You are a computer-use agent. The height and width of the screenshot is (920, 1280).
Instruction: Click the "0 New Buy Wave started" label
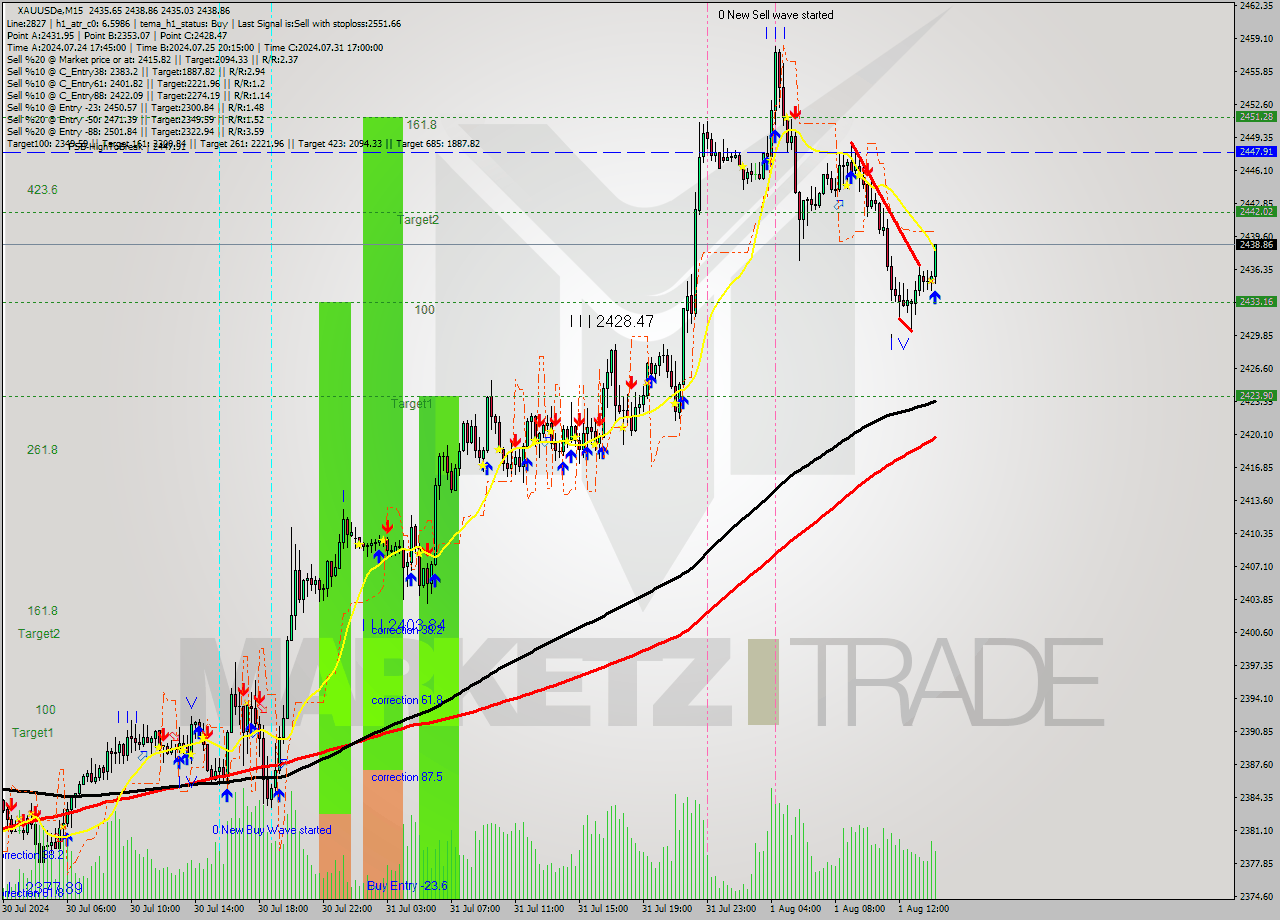click(x=272, y=830)
